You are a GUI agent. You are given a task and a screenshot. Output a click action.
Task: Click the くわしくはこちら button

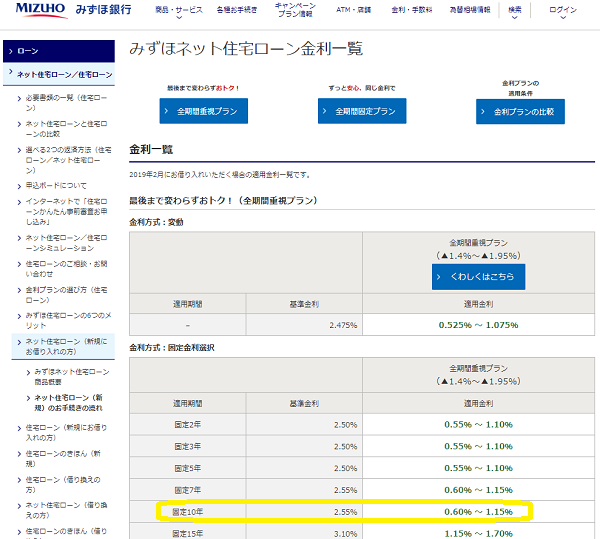tap(478, 277)
